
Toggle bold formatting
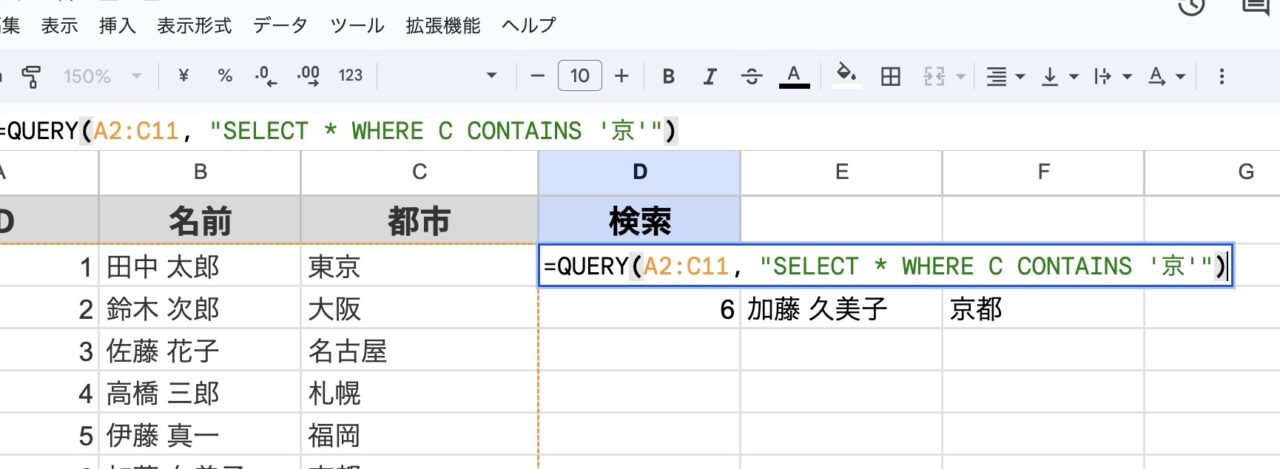[669, 76]
